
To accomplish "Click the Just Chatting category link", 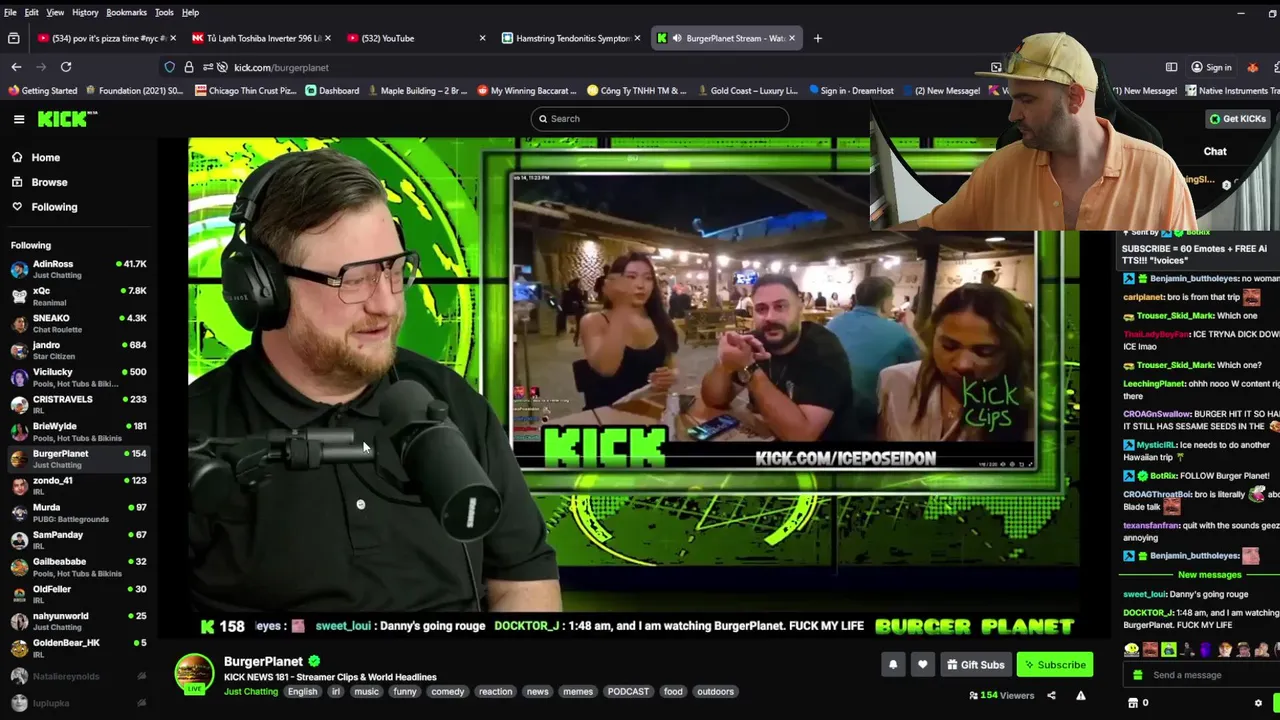I will [x=251, y=692].
